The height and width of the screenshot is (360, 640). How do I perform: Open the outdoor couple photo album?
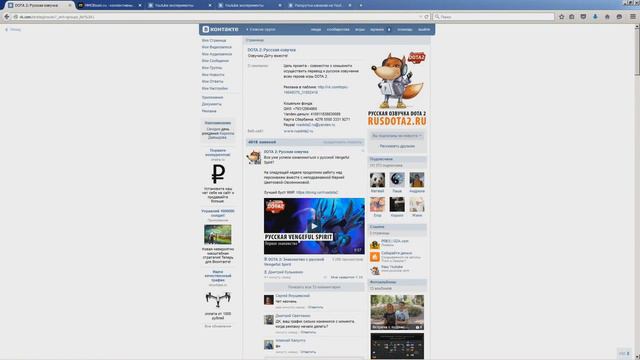397,312
